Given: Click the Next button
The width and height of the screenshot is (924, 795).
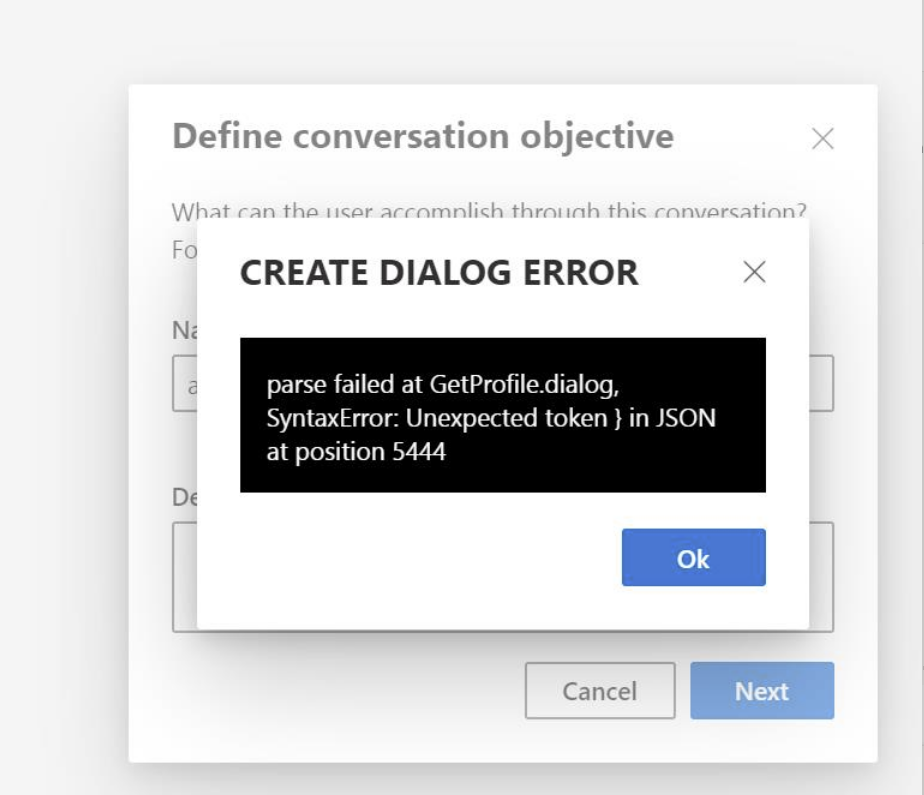Looking at the screenshot, I should 763,690.
